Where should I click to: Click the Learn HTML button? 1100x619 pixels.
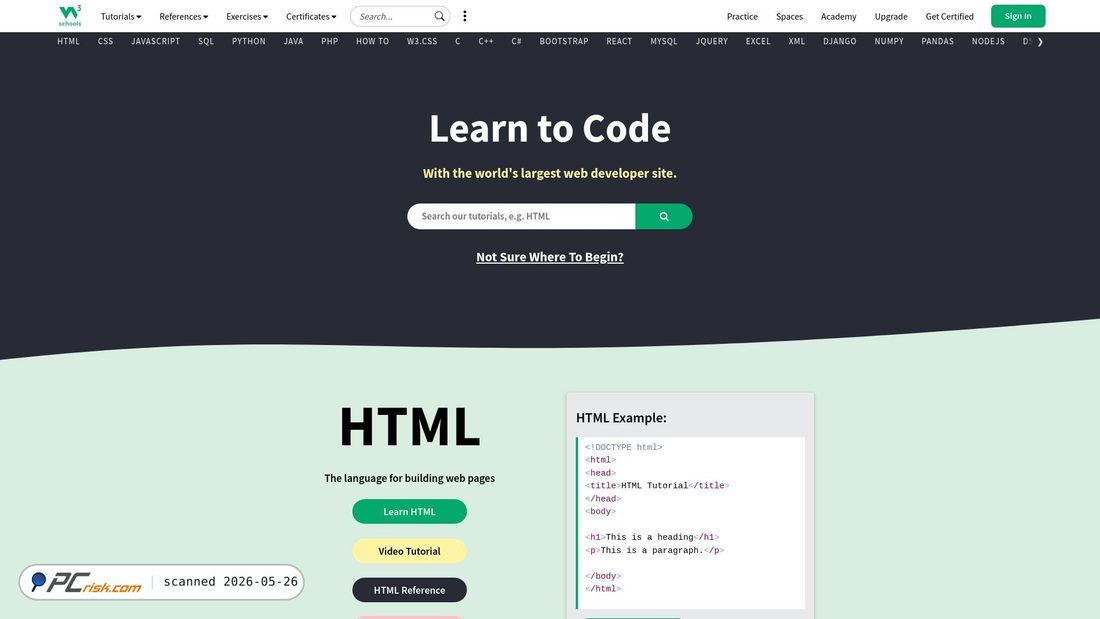410,512
